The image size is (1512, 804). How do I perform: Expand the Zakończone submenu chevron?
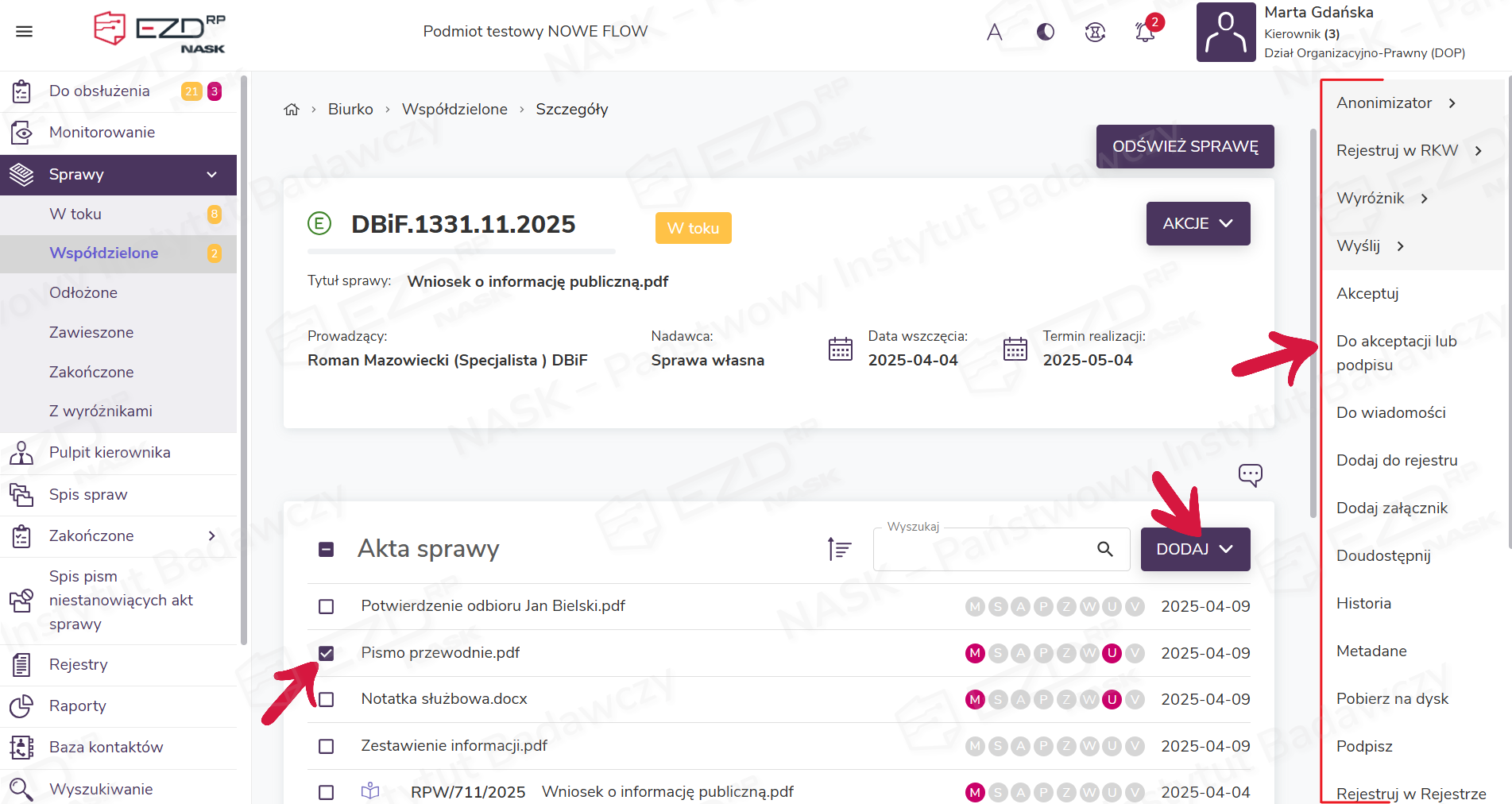[x=211, y=536]
